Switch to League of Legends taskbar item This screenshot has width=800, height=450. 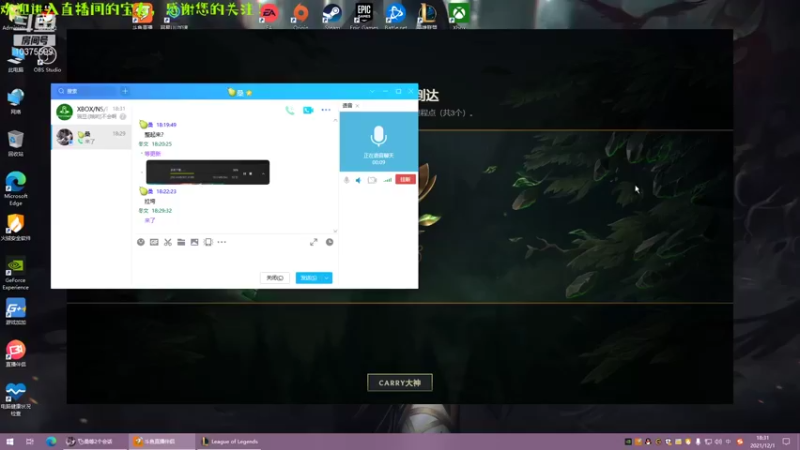point(229,441)
